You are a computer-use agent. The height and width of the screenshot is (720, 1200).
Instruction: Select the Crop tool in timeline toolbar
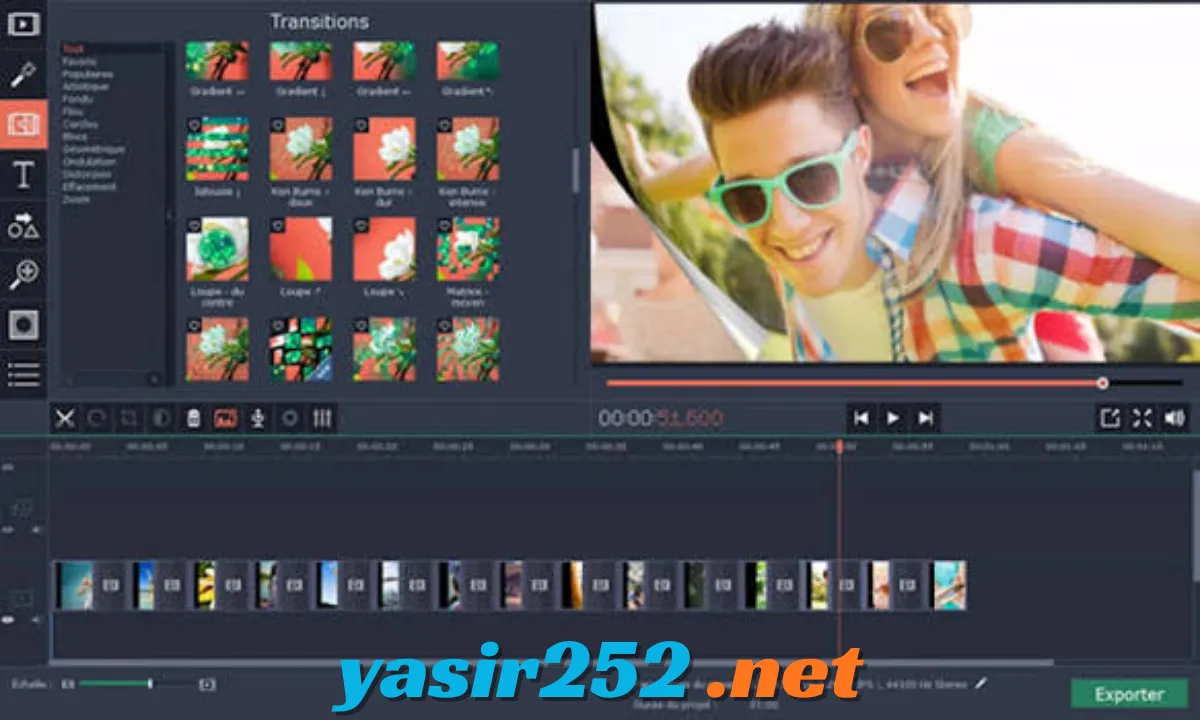point(129,418)
